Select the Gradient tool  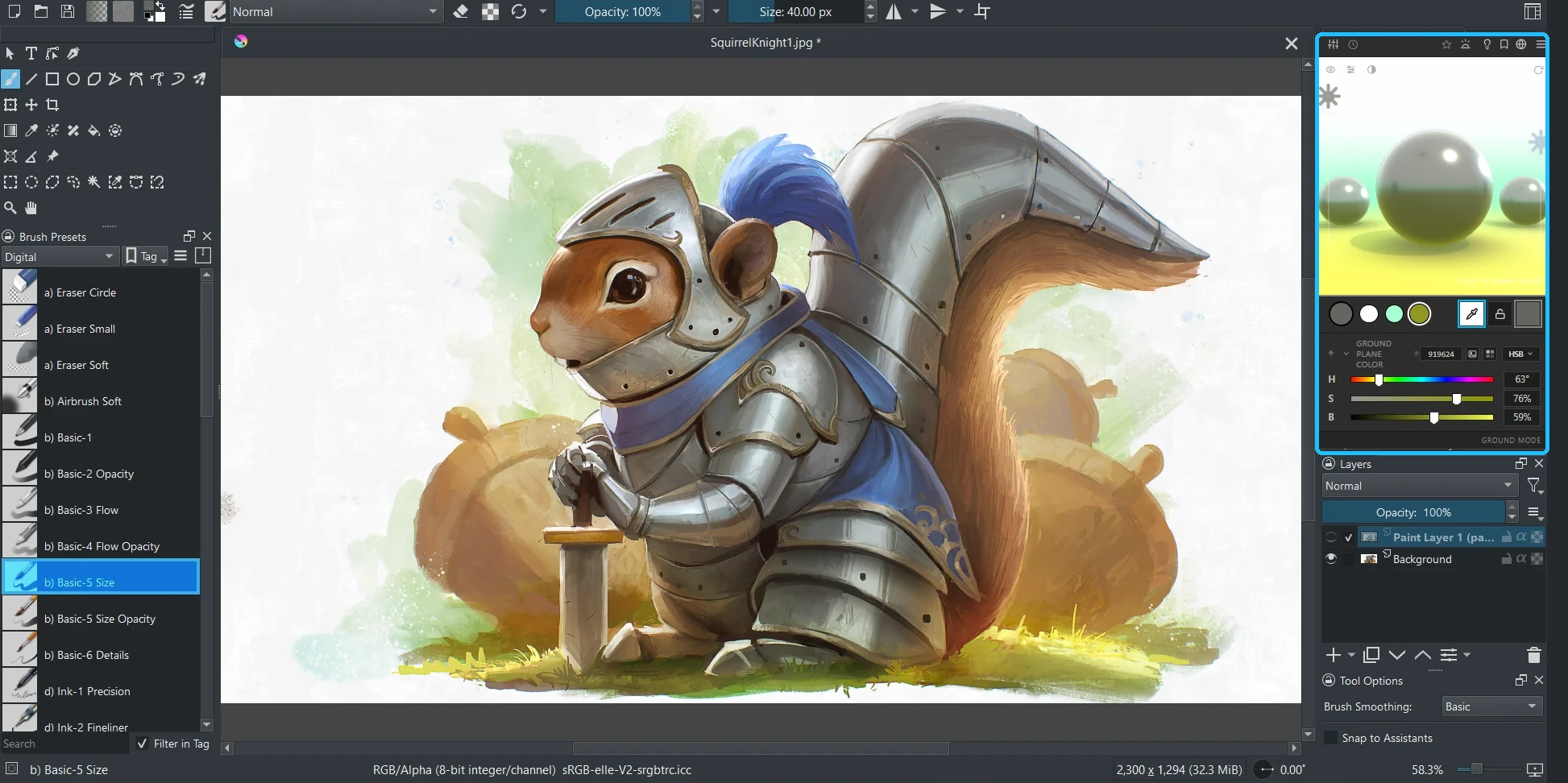(x=10, y=130)
